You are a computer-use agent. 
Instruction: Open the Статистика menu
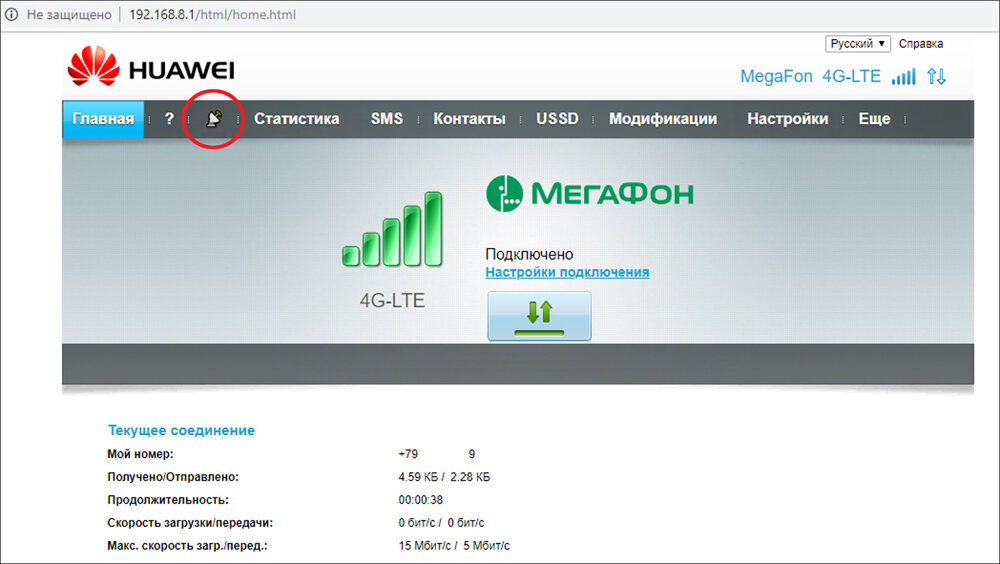[x=297, y=119]
